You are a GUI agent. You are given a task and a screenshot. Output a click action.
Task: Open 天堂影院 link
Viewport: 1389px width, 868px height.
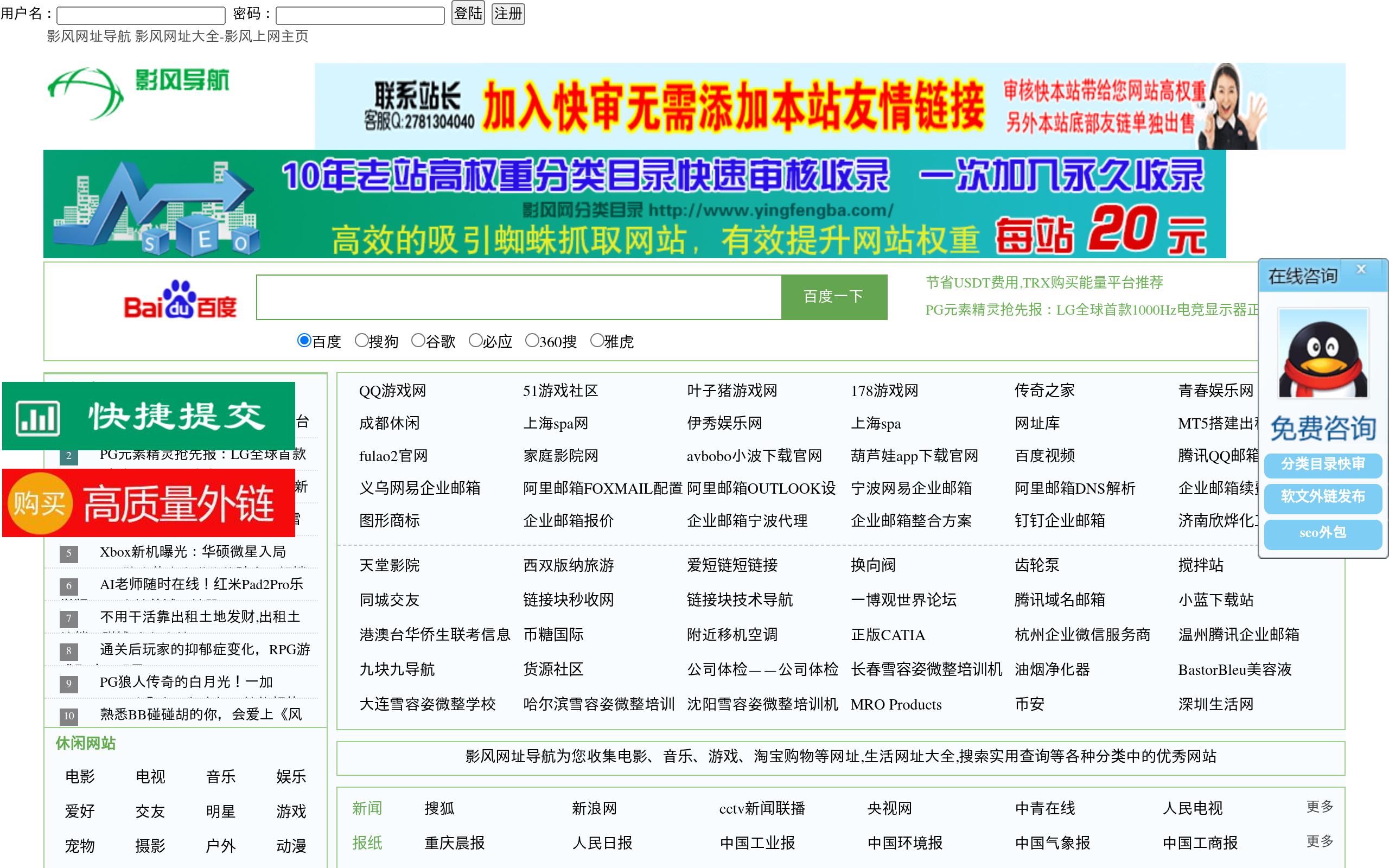coord(389,565)
